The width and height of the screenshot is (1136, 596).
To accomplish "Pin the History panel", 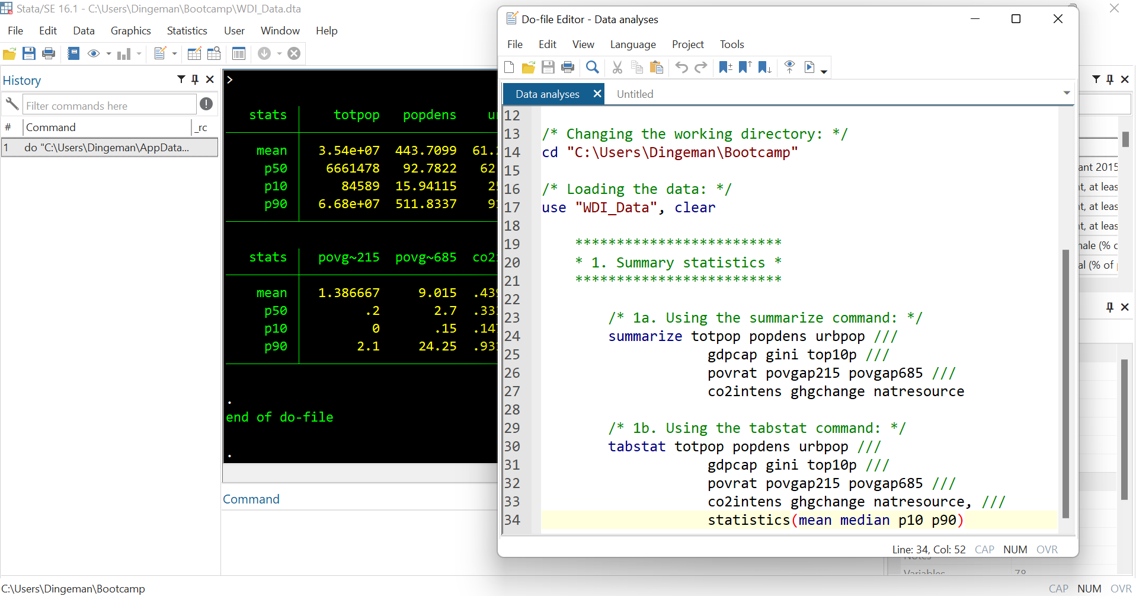I will (x=194, y=79).
